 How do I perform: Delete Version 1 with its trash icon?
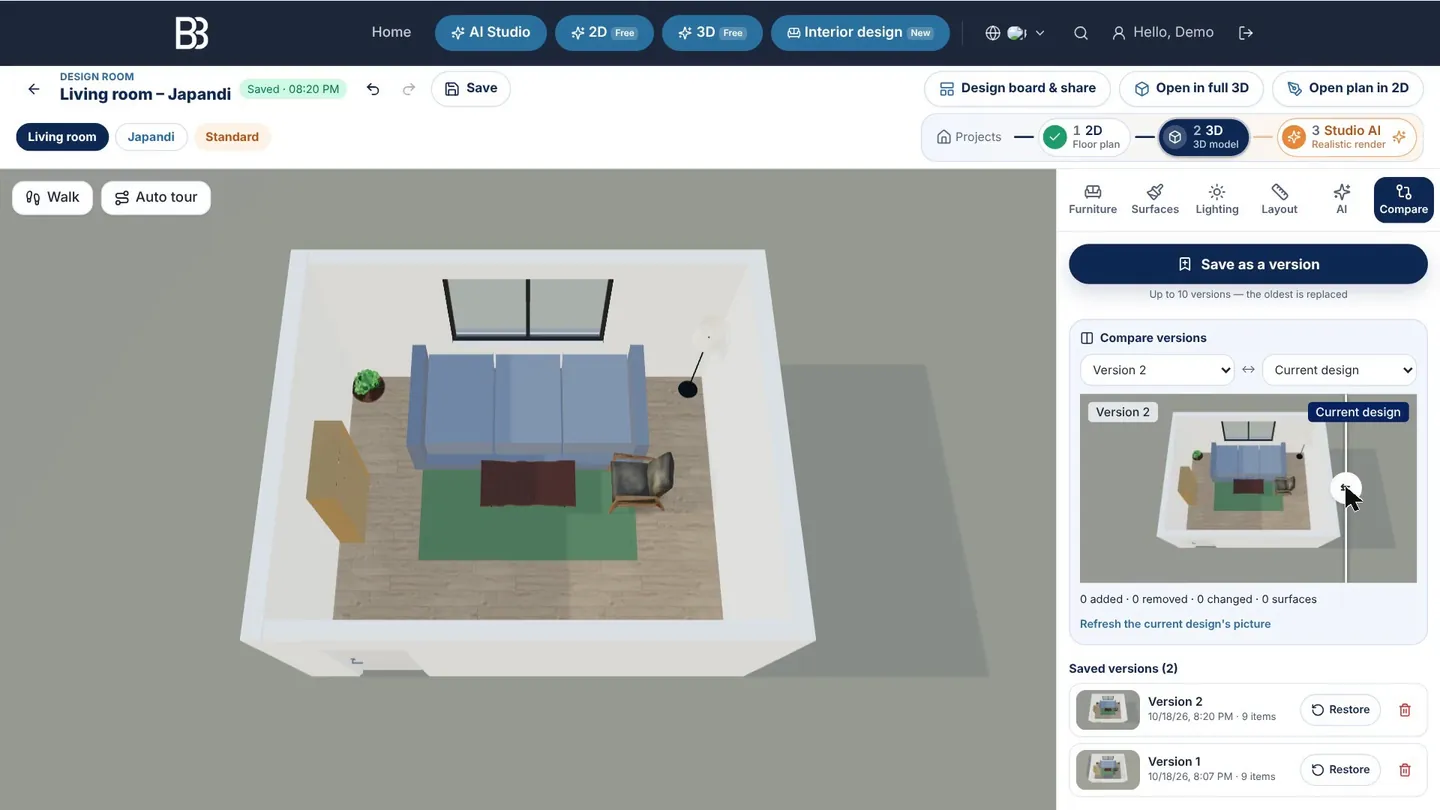(x=1405, y=770)
